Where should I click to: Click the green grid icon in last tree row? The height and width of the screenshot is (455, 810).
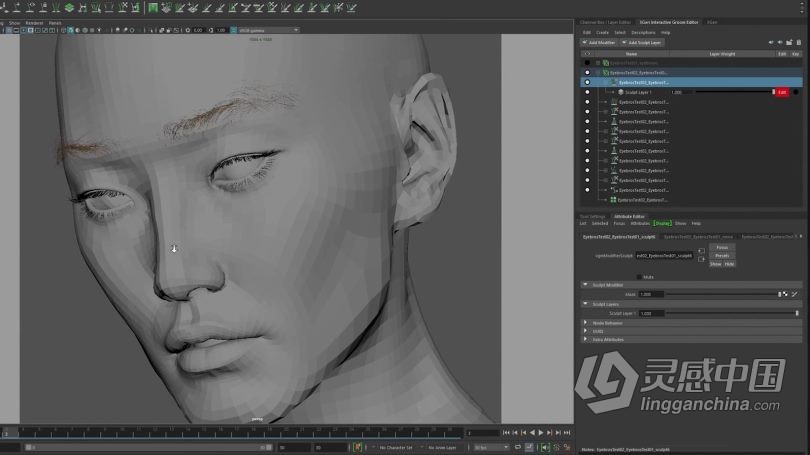(x=613, y=200)
